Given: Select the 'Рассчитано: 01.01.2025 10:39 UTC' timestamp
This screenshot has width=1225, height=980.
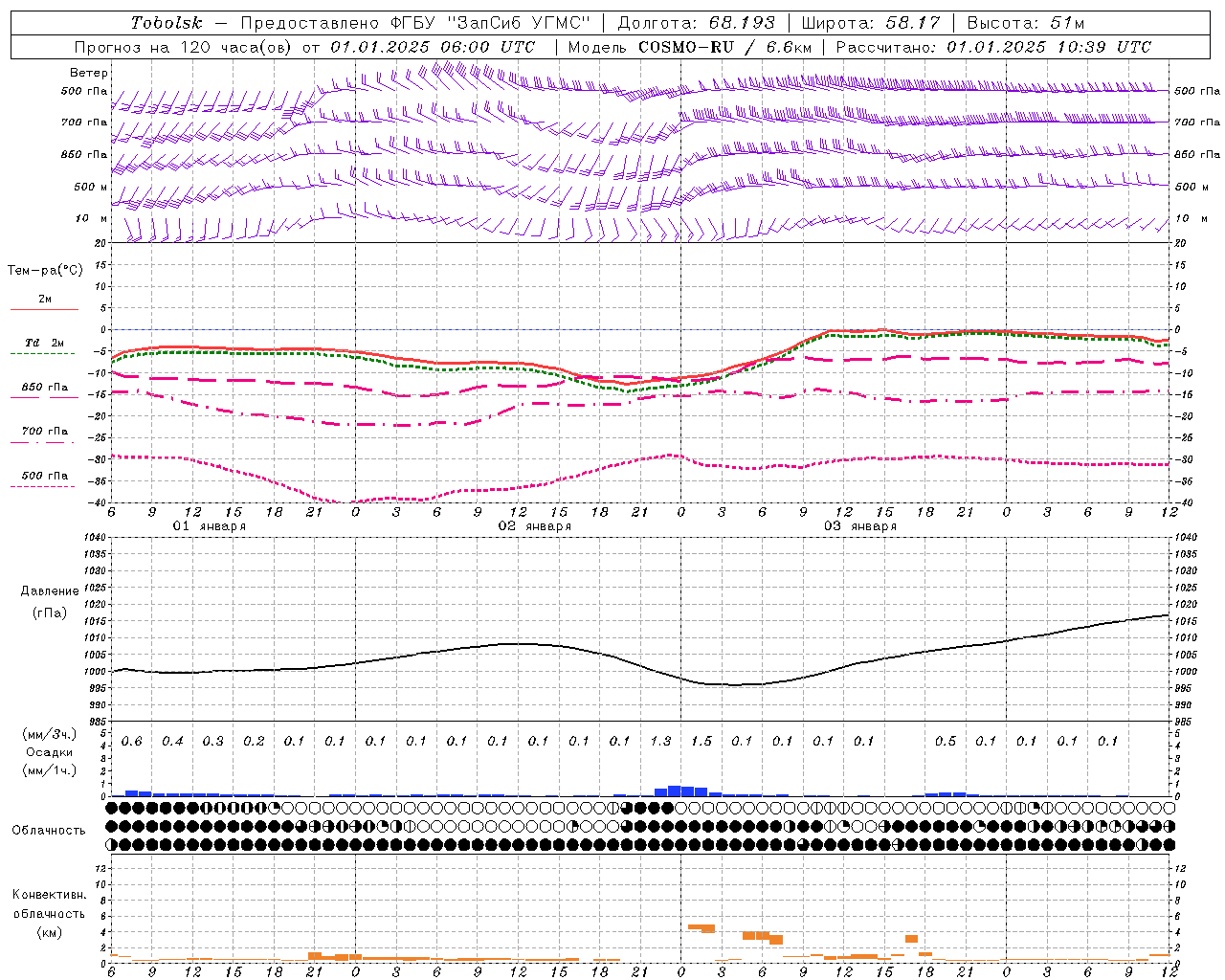Looking at the screenshot, I should coord(993,47).
